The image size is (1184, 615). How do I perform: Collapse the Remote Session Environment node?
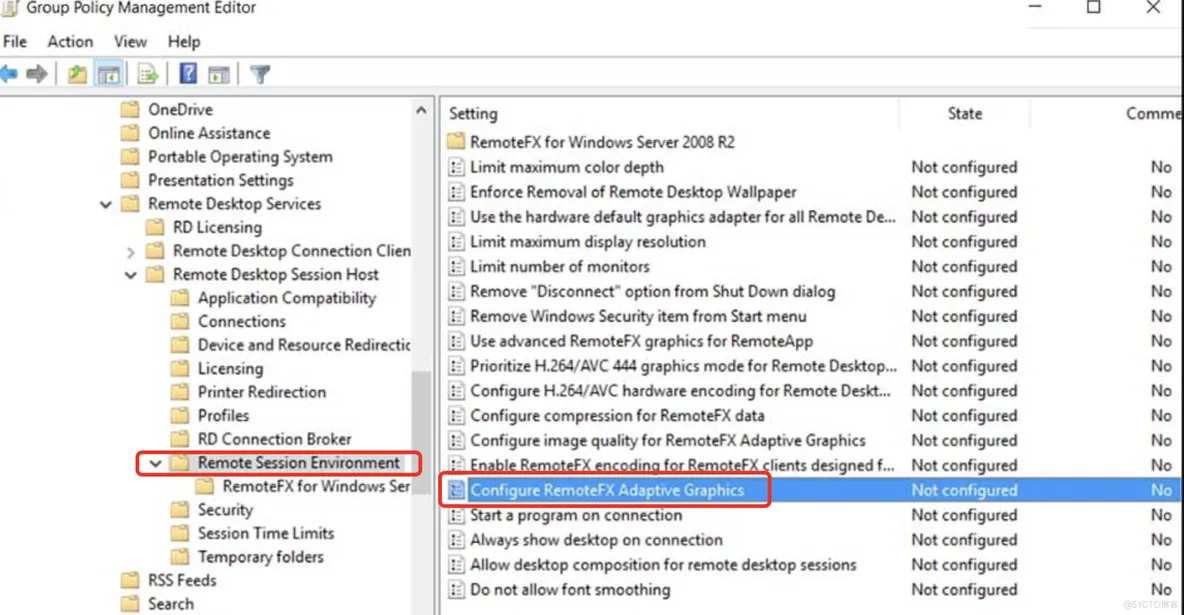coord(156,463)
